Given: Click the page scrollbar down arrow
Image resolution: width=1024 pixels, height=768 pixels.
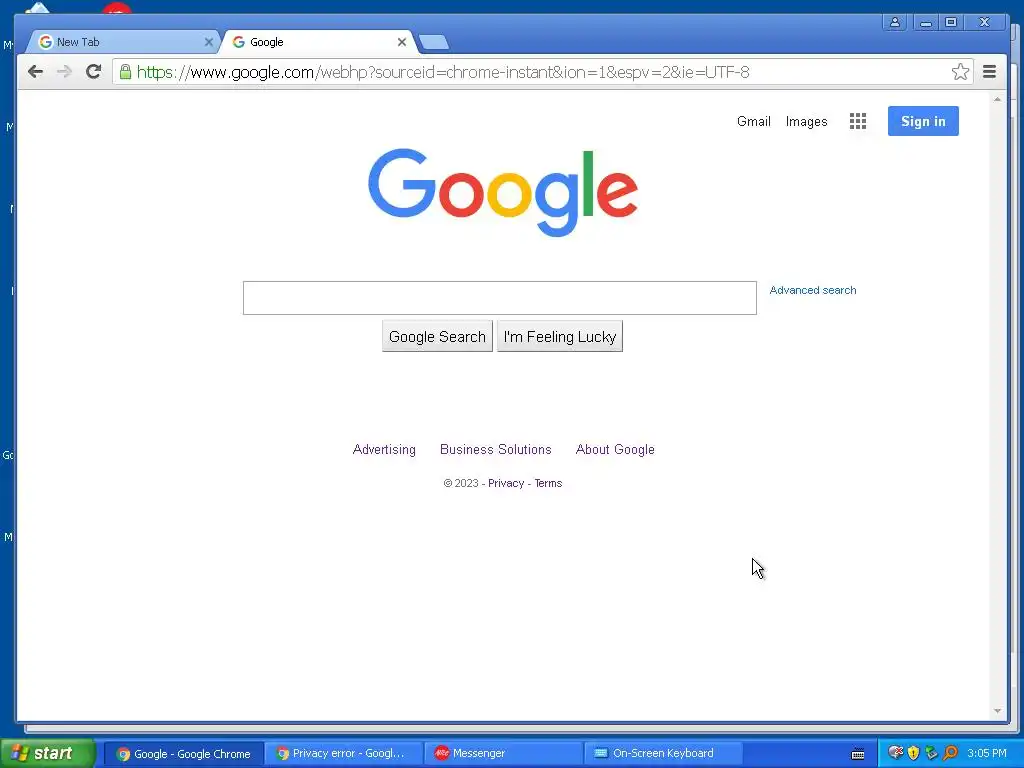Looking at the screenshot, I should pyautogui.click(x=997, y=711).
